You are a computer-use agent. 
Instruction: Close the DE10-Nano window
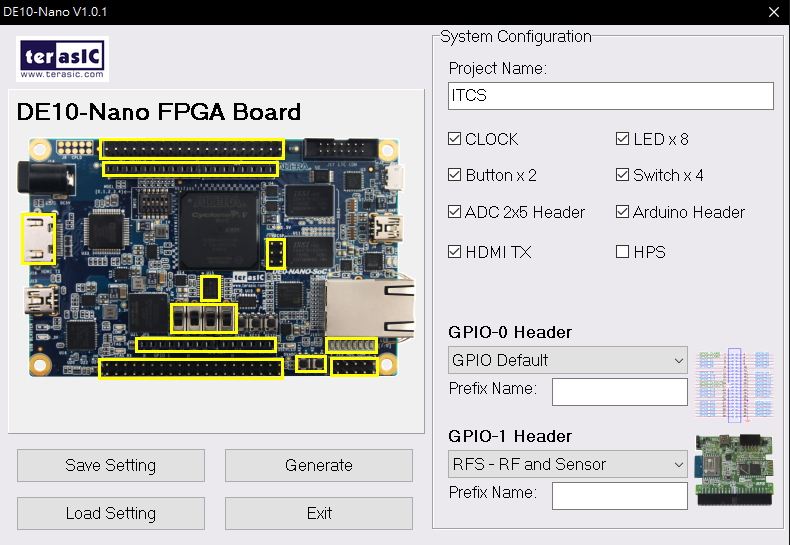tap(774, 12)
